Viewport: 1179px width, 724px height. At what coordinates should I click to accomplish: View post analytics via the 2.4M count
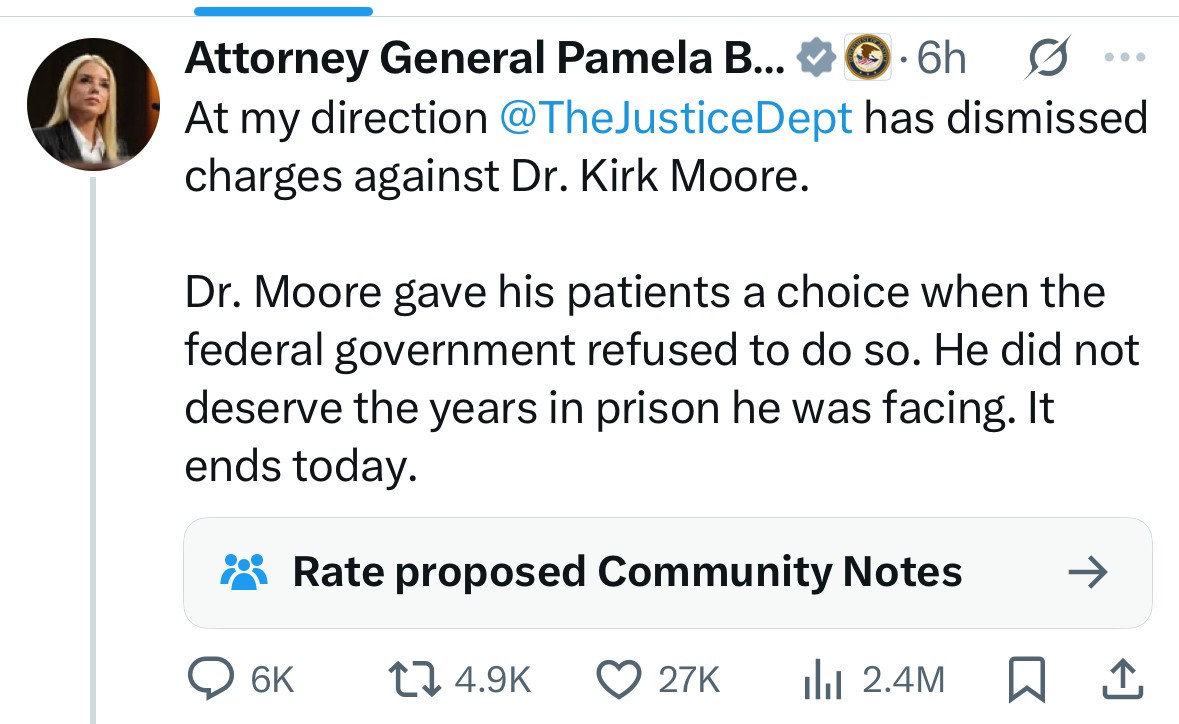pyautogui.click(x=902, y=678)
